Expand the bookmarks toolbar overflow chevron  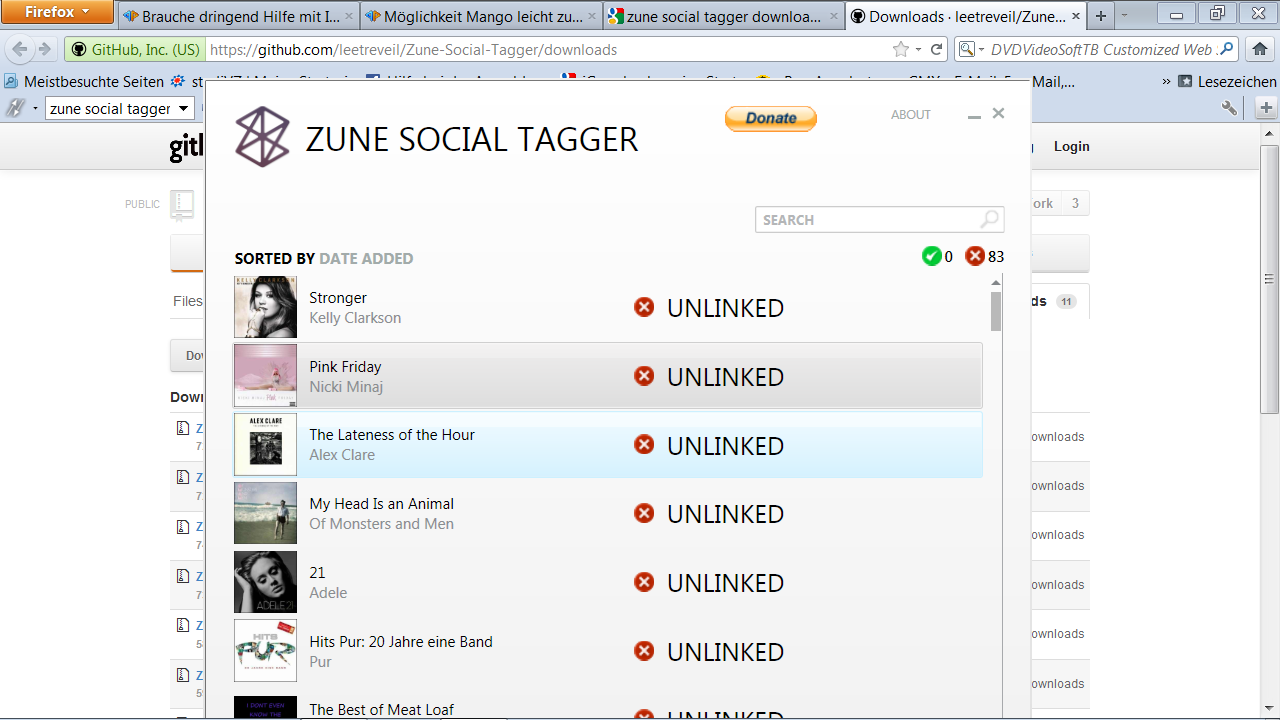(1166, 82)
